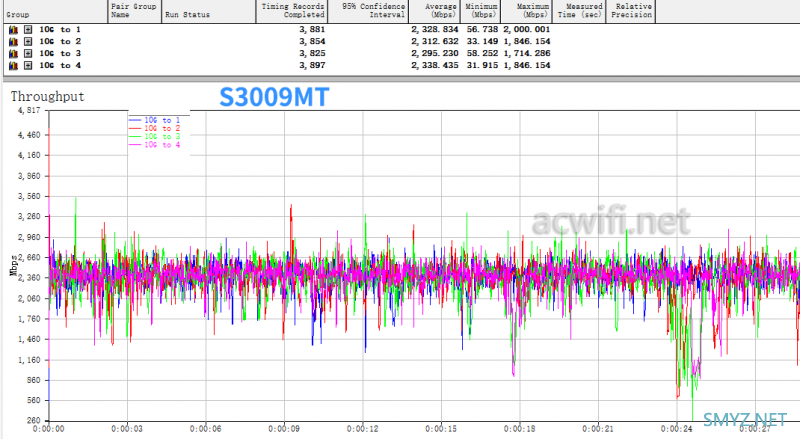The image size is (800, 439).
Task: Click the Mbps y-axis label
Action: tap(14, 265)
